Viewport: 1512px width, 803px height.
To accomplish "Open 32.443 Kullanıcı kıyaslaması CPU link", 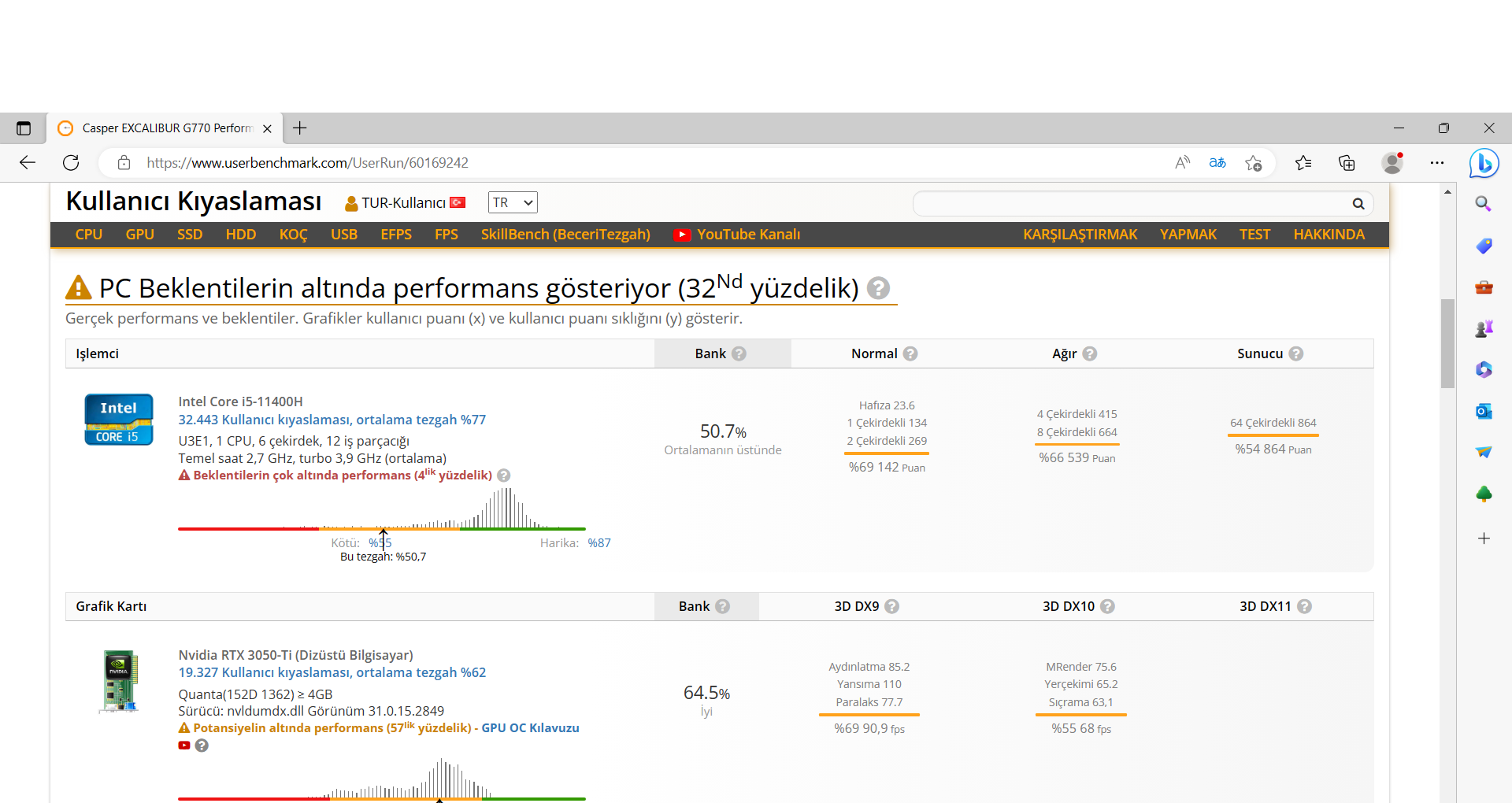I will (332, 420).
